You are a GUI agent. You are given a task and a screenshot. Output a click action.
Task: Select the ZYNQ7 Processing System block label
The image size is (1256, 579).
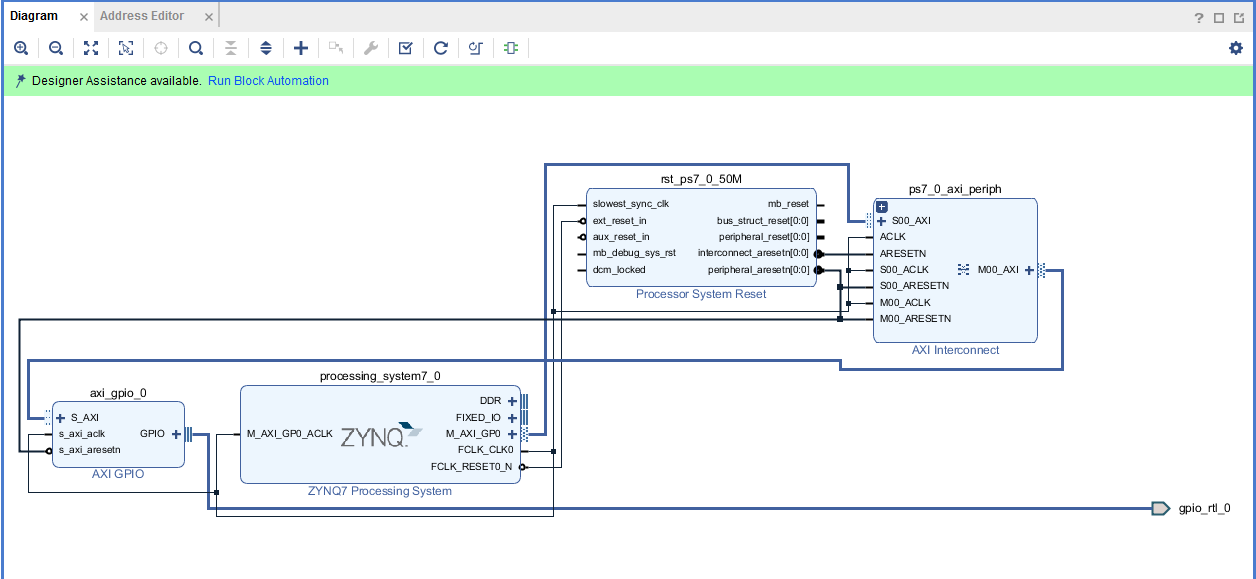click(380, 491)
